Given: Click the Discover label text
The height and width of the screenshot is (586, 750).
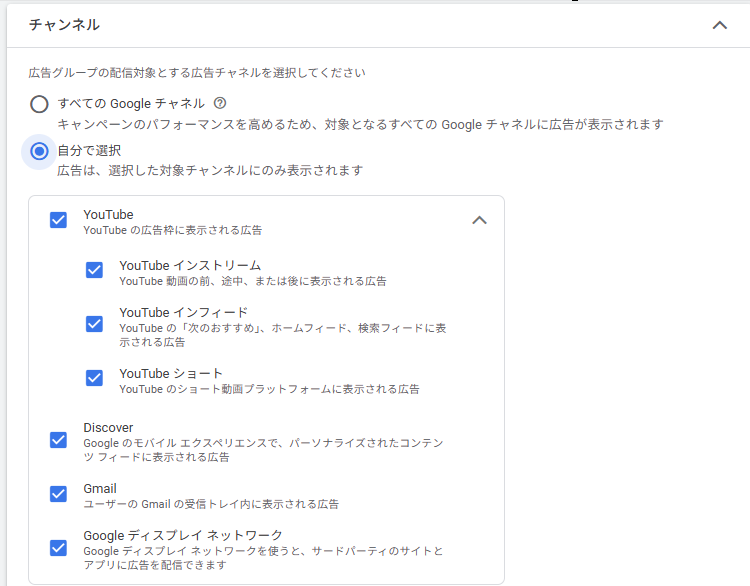Looking at the screenshot, I should [108, 428].
